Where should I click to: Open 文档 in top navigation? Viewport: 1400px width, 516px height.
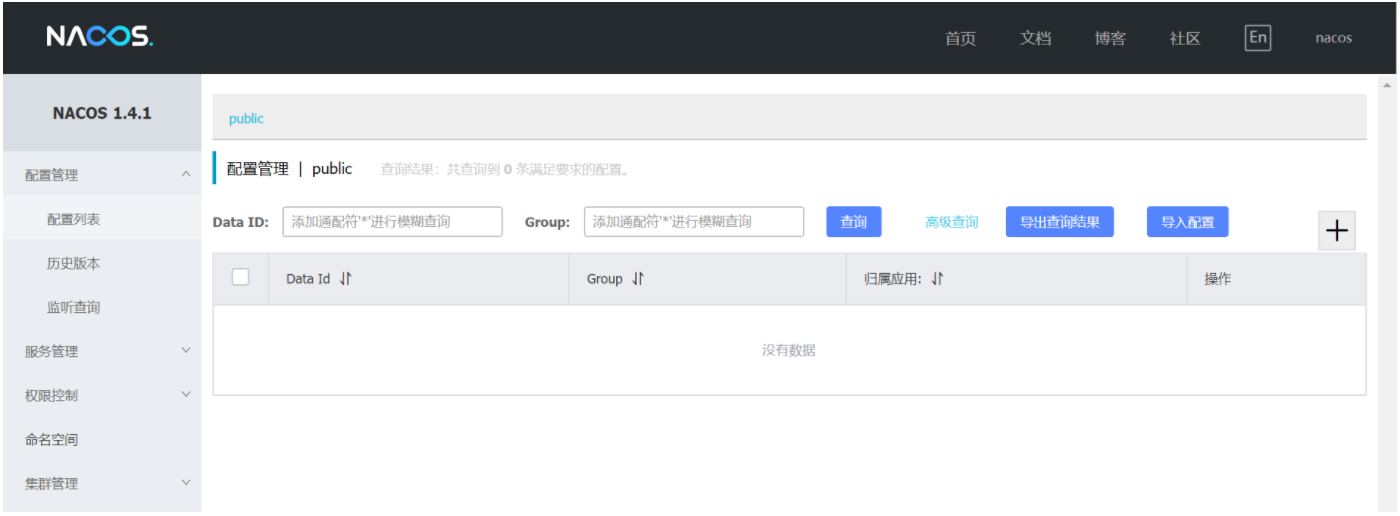click(x=1035, y=38)
